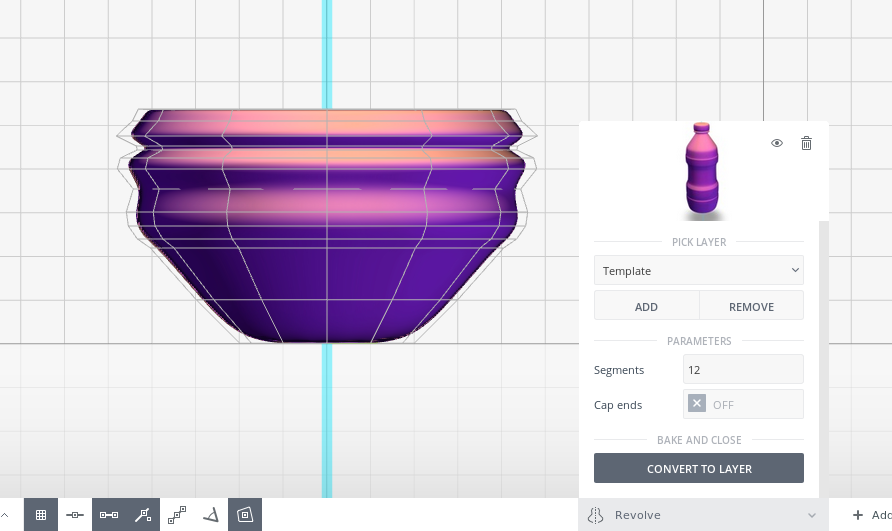Toggle the Cap ends switch
The width and height of the screenshot is (892, 531).
[x=697, y=404]
